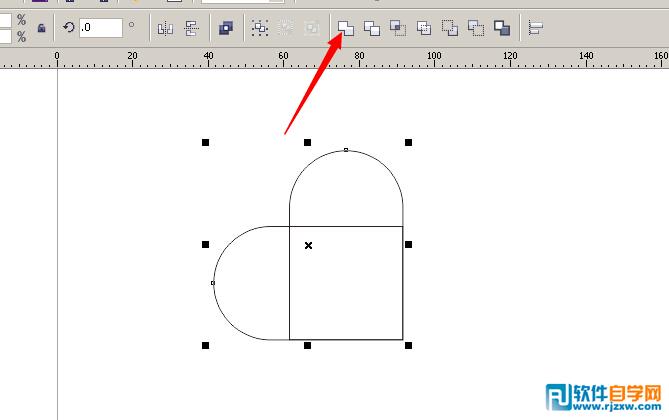Mirror selection vertically
The height and width of the screenshot is (420, 669).
coord(191,29)
